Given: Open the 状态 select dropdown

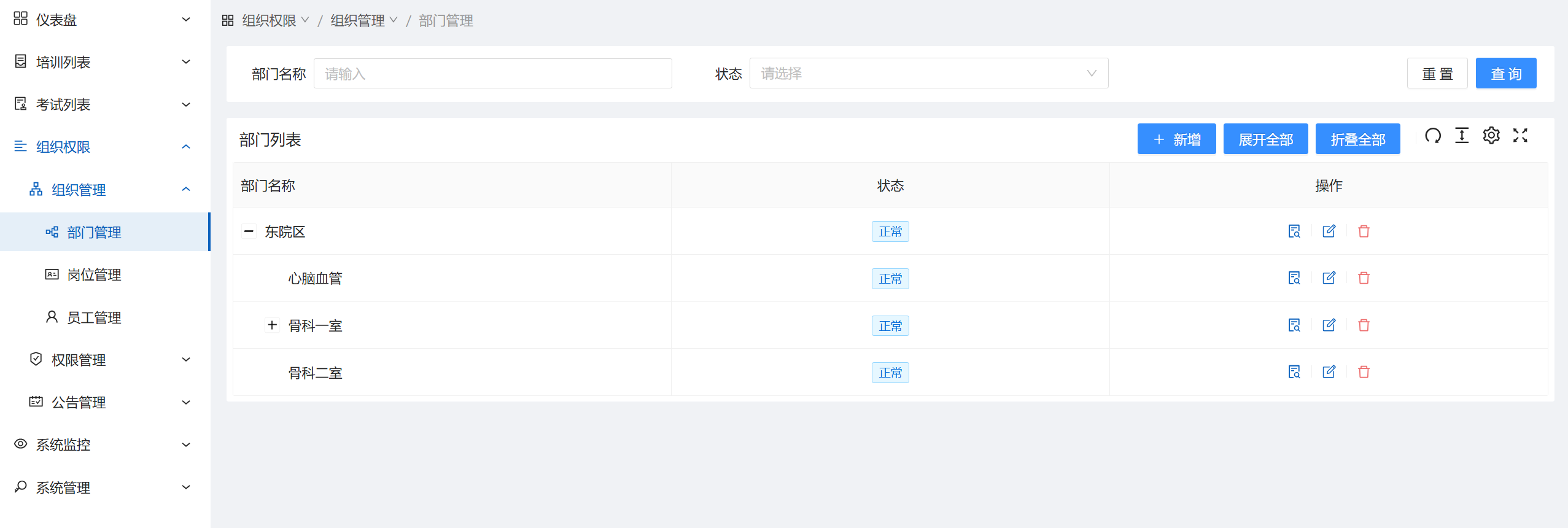Looking at the screenshot, I should tap(928, 74).
